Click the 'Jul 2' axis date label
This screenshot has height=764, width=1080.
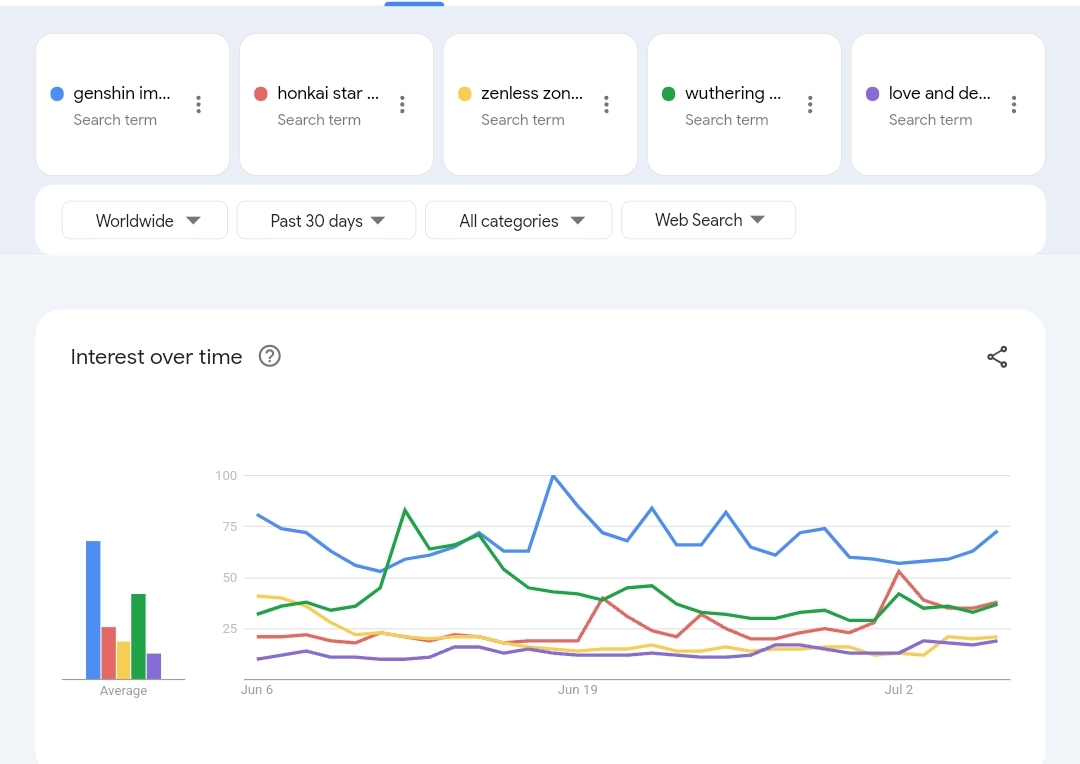(899, 690)
